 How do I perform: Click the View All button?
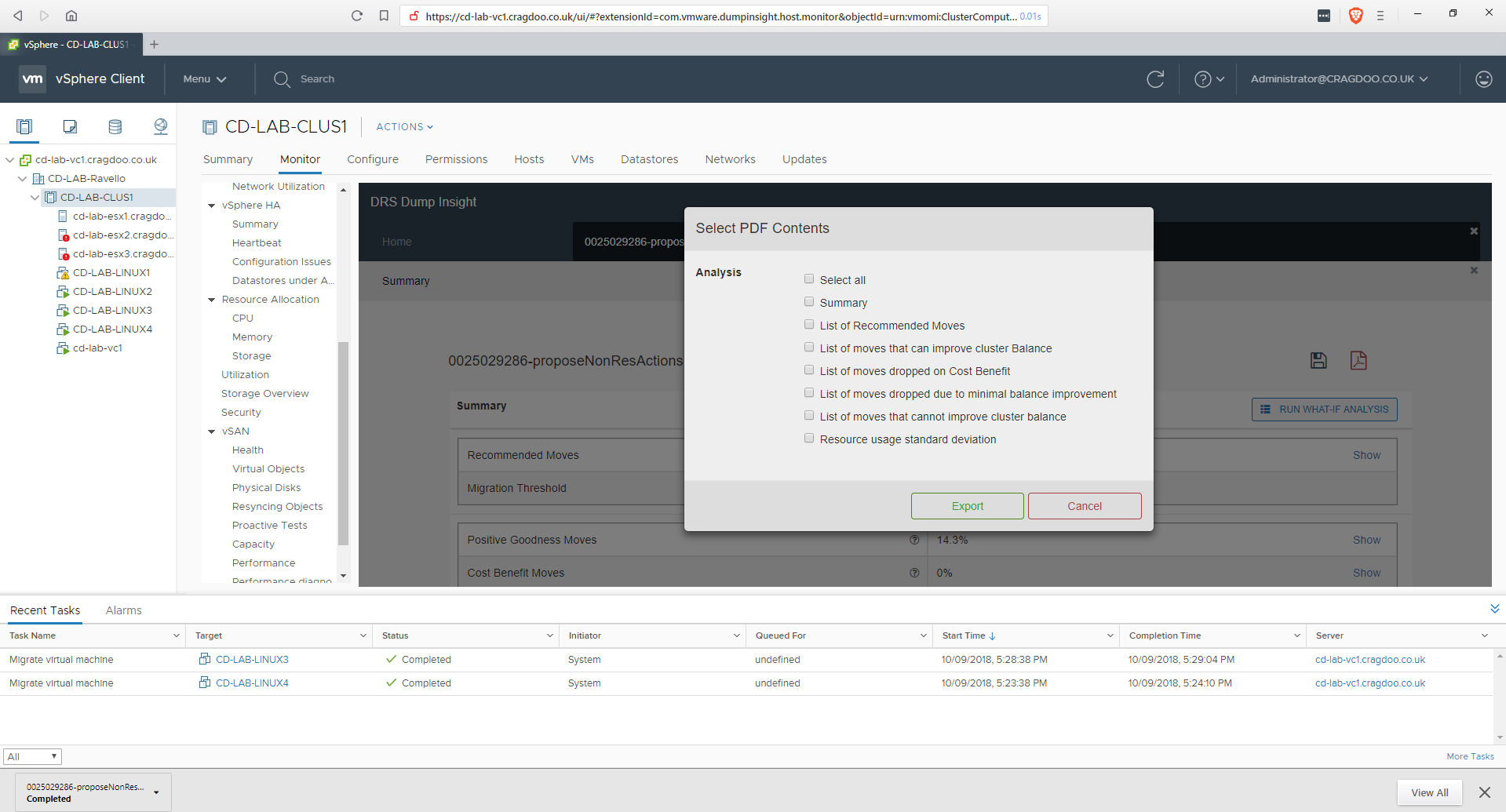tap(1429, 792)
